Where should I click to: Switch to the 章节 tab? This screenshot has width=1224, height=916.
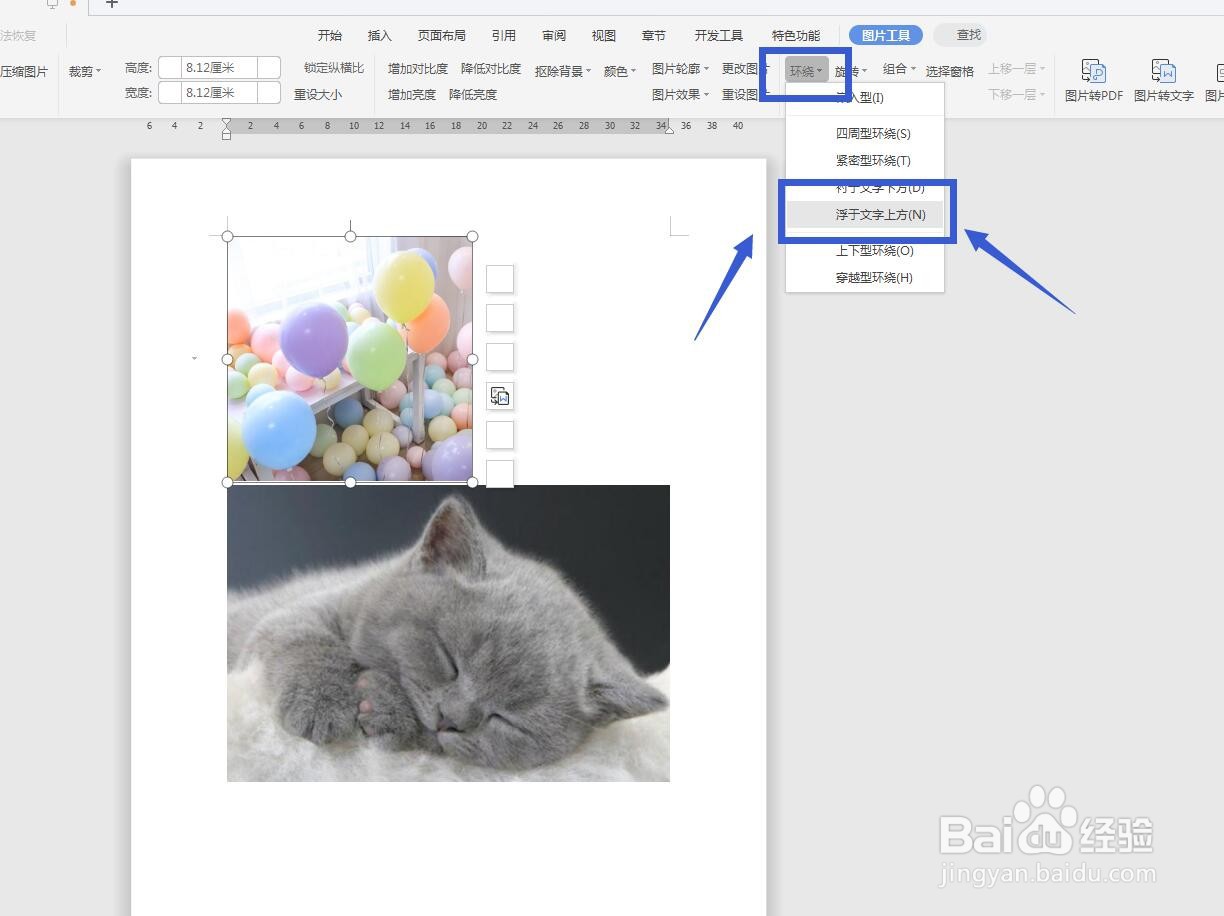click(x=654, y=35)
